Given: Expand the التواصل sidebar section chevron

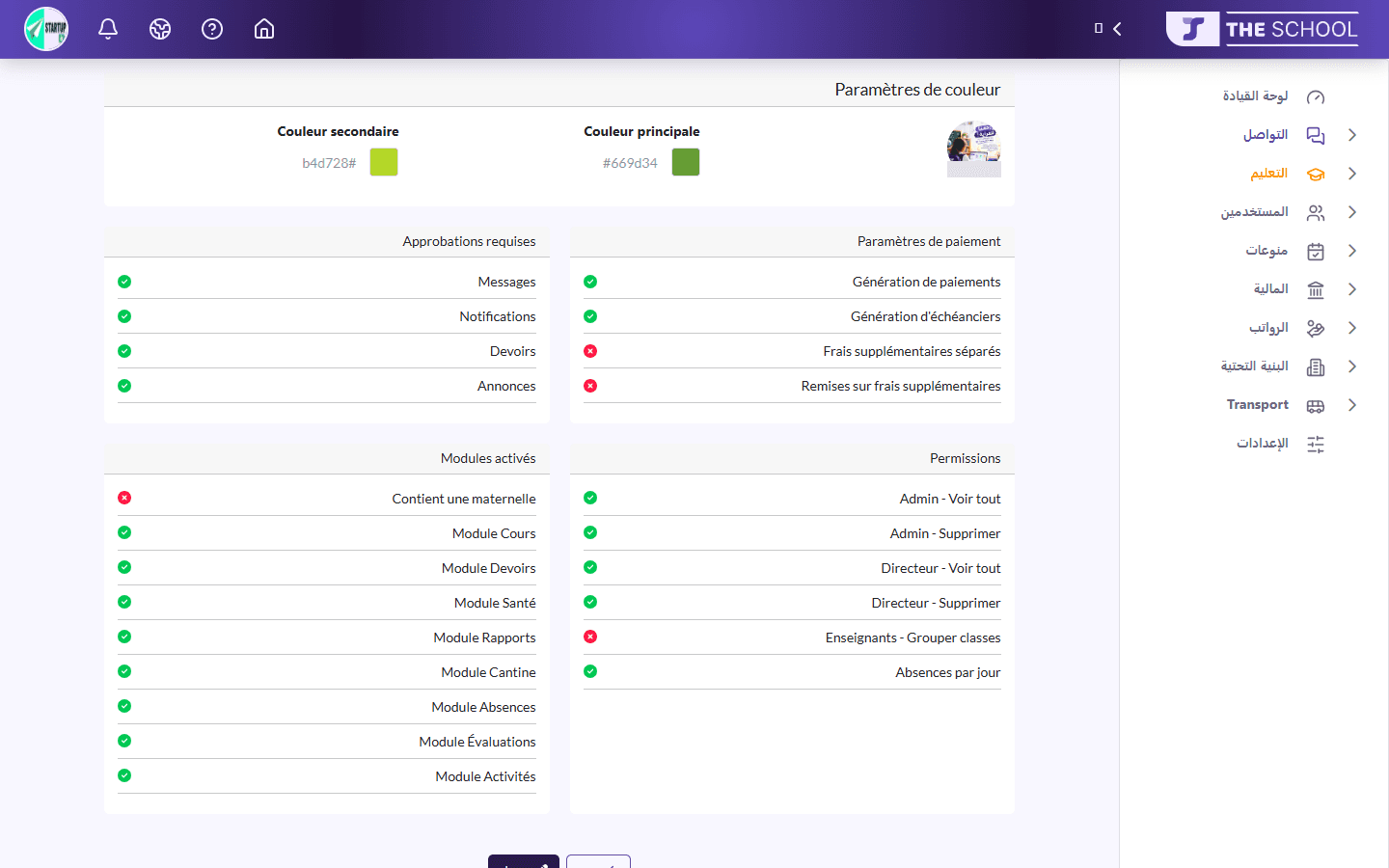Looking at the screenshot, I should [1352, 135].
